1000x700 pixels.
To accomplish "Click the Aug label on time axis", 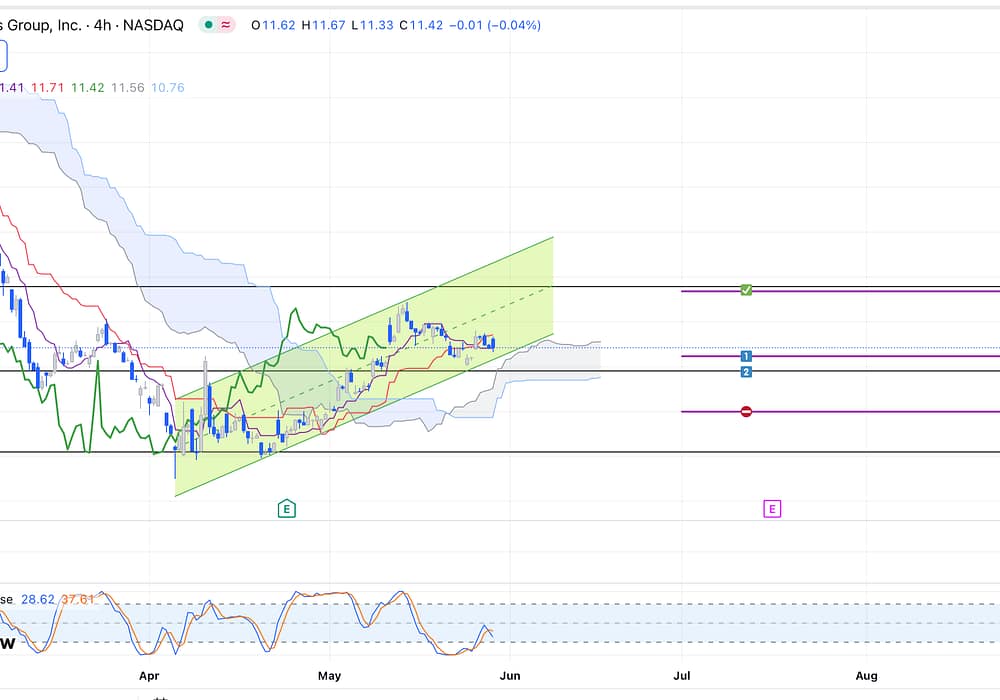I will click(x=867, y=676).
